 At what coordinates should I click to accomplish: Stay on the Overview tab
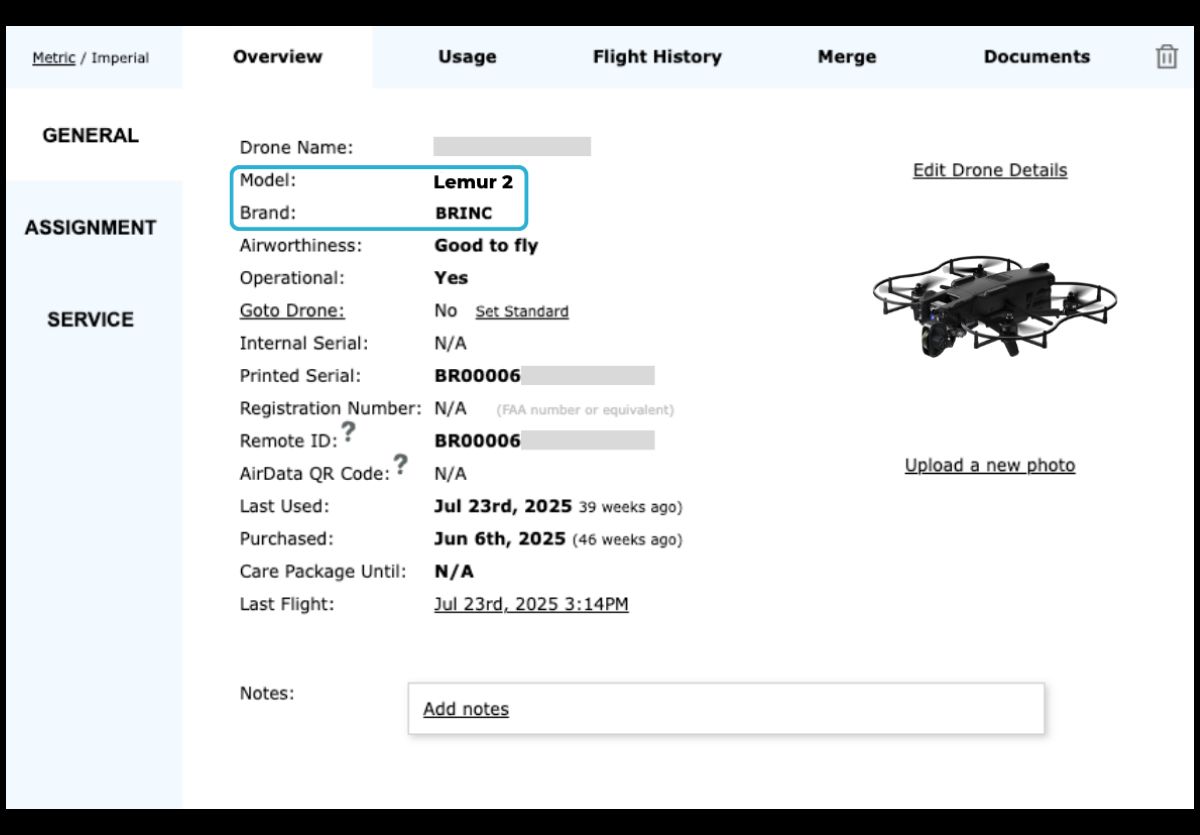(277, 57)
